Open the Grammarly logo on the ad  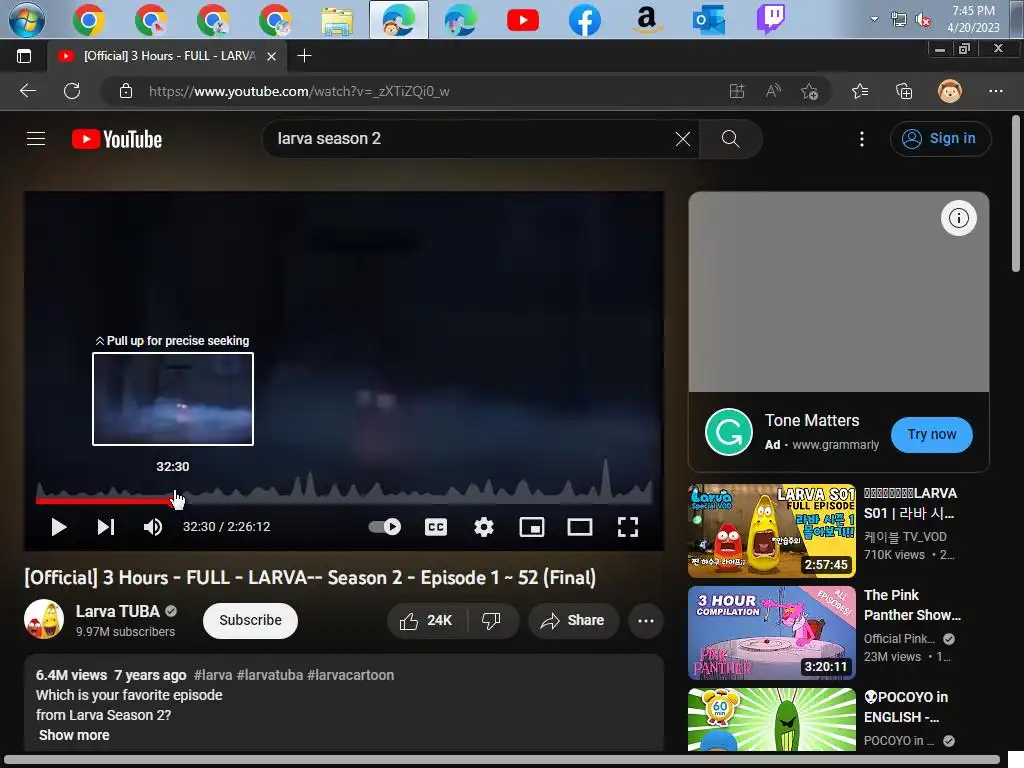click(x=729, y=432)
